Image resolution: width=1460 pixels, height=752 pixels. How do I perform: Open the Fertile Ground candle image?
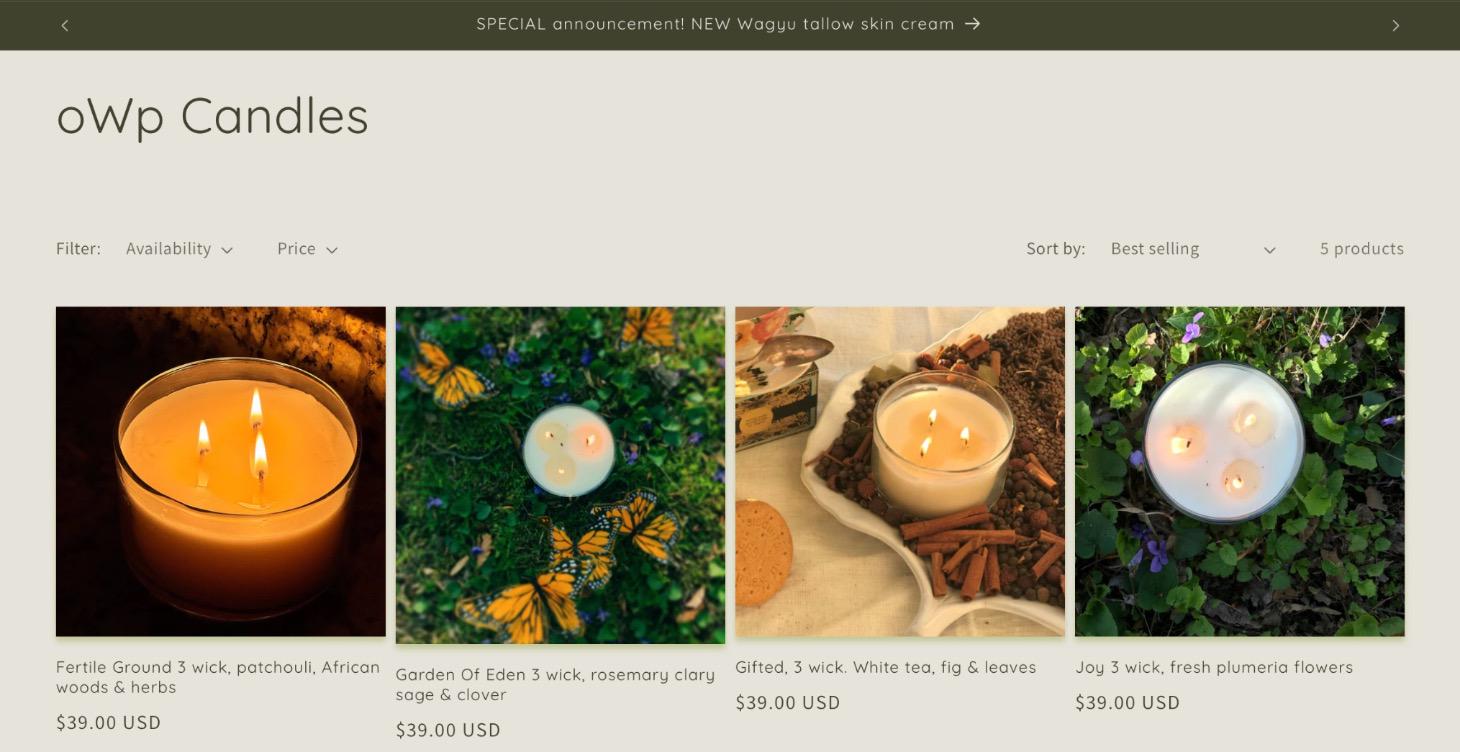(220, 471)
